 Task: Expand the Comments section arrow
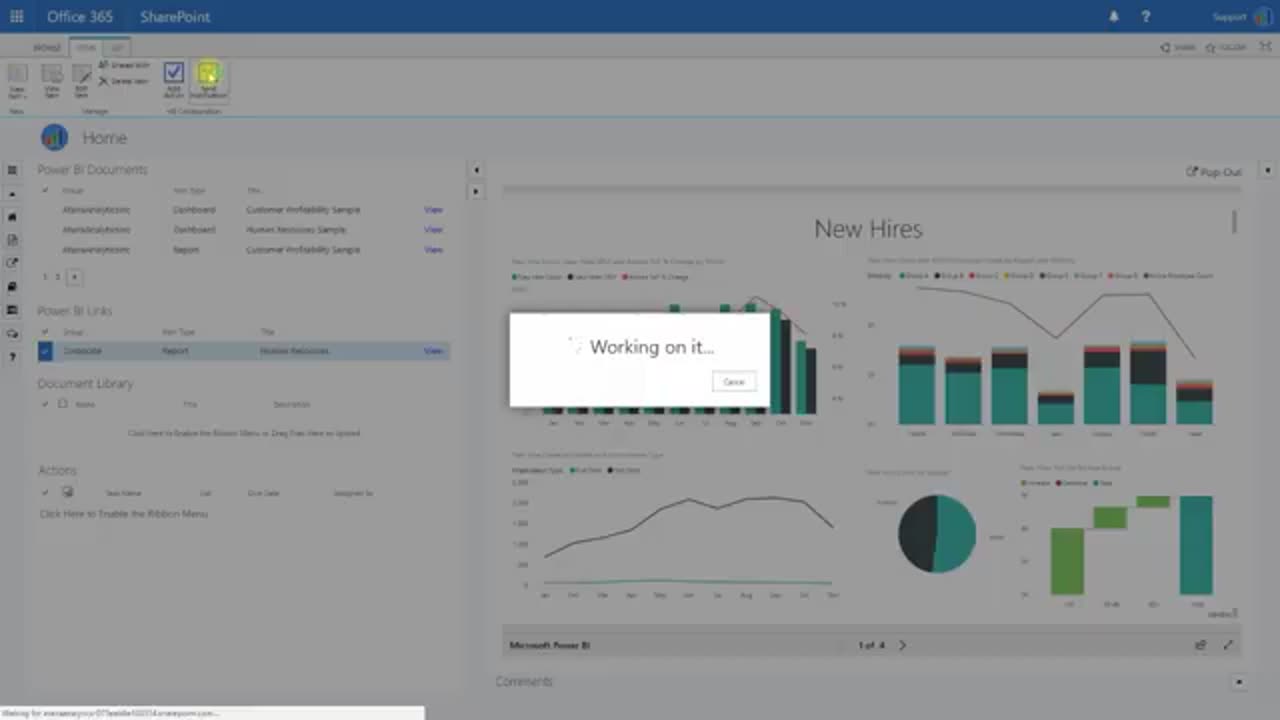pyautogui.click(x=1239, y=682)
